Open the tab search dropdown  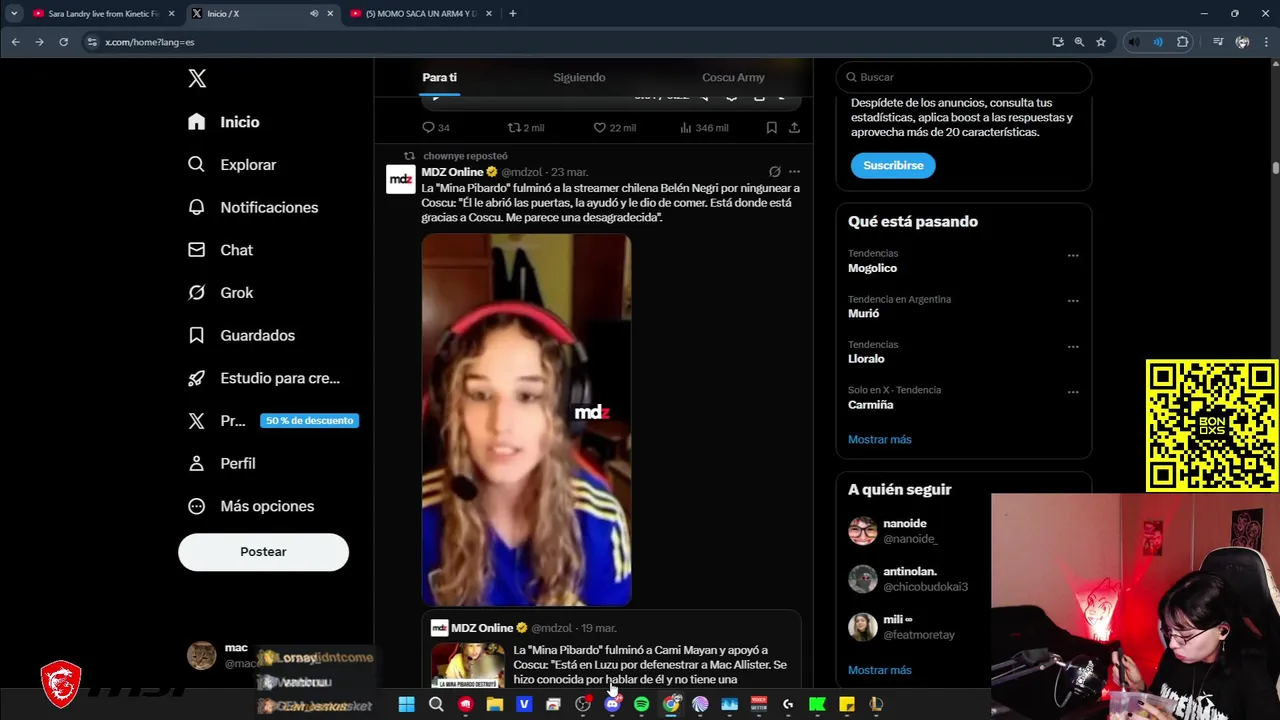tap(14, 14)
